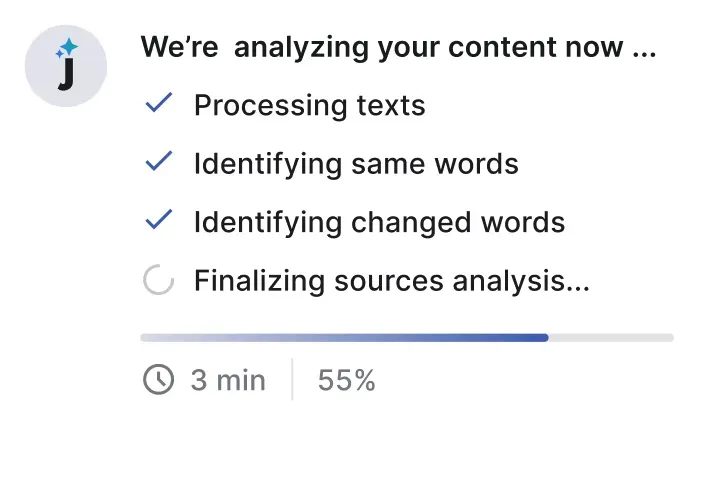This screenshot has width=716, height=488.
Task: Click the checkmark beside Processing texts
Action: (x=159, y=102)
